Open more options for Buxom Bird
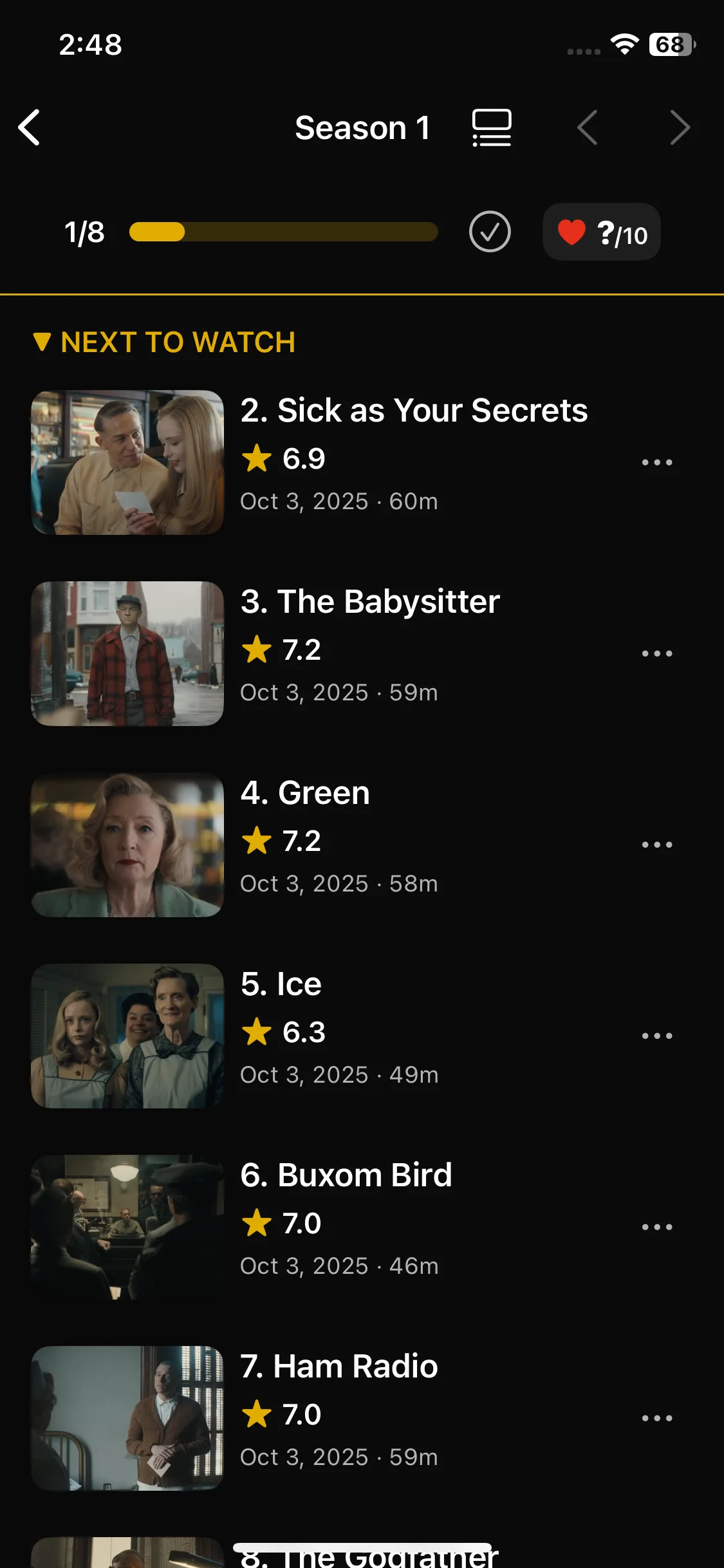Image resolution: width=724 pixels, height=1568 pixels. (656, 1227)
